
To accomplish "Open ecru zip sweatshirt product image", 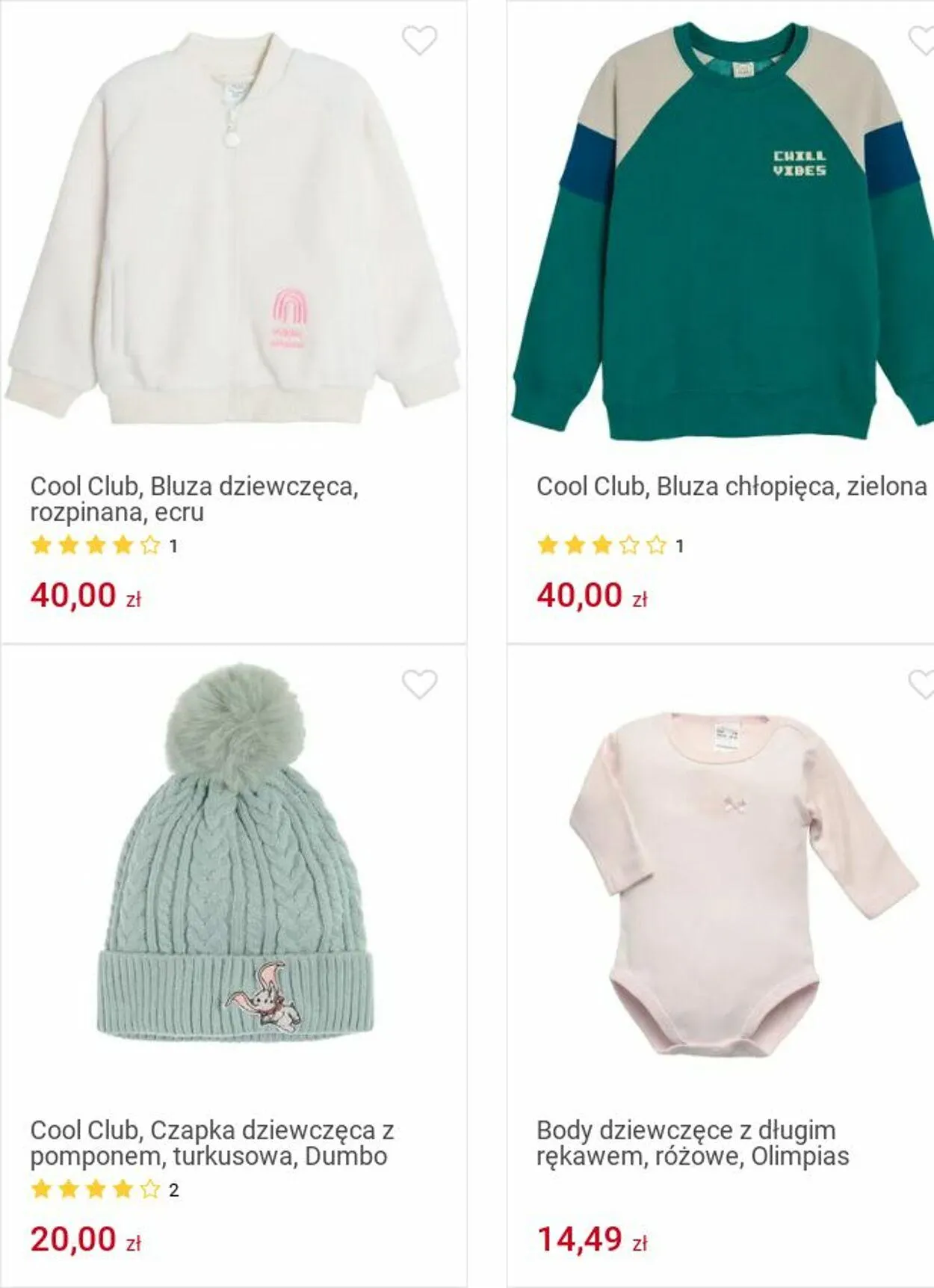I will 232,228.
